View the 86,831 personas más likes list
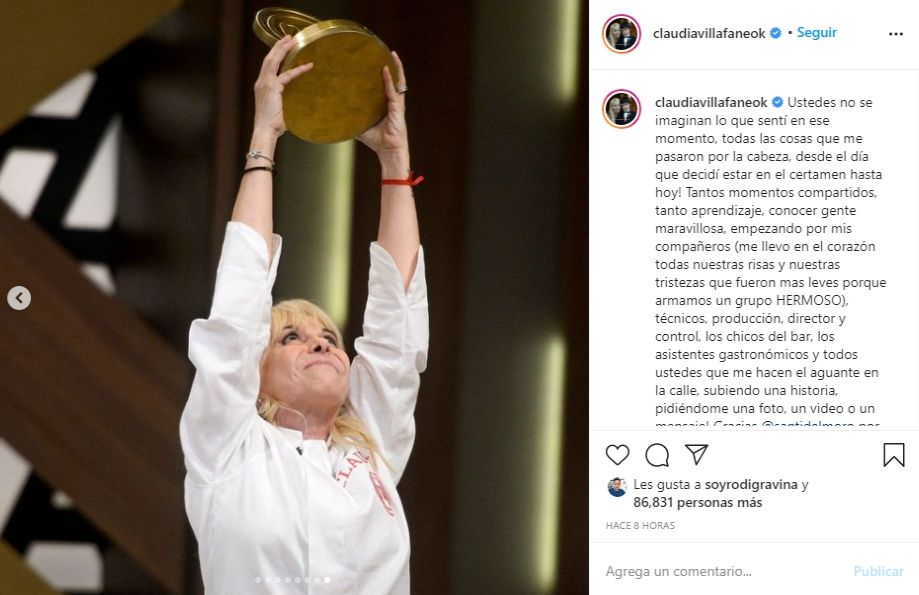The width and height of the screenshot is (919, 595). pos(697,502)
